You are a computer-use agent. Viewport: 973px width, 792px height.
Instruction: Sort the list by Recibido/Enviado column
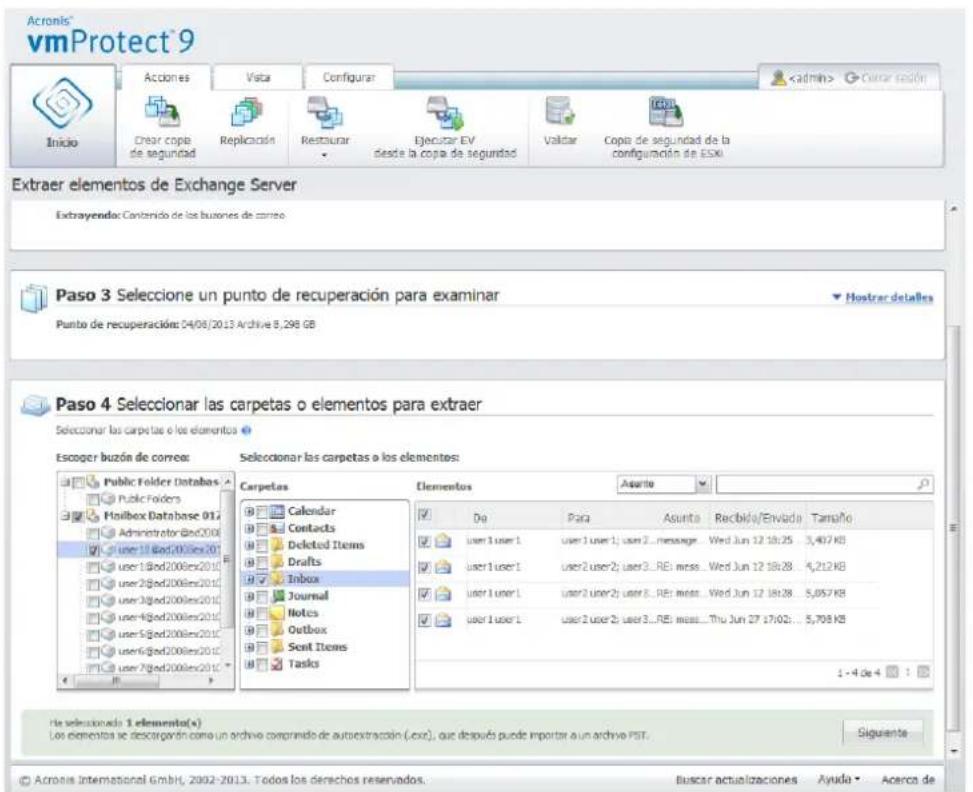pyautogui.click(x=758, y=518)
